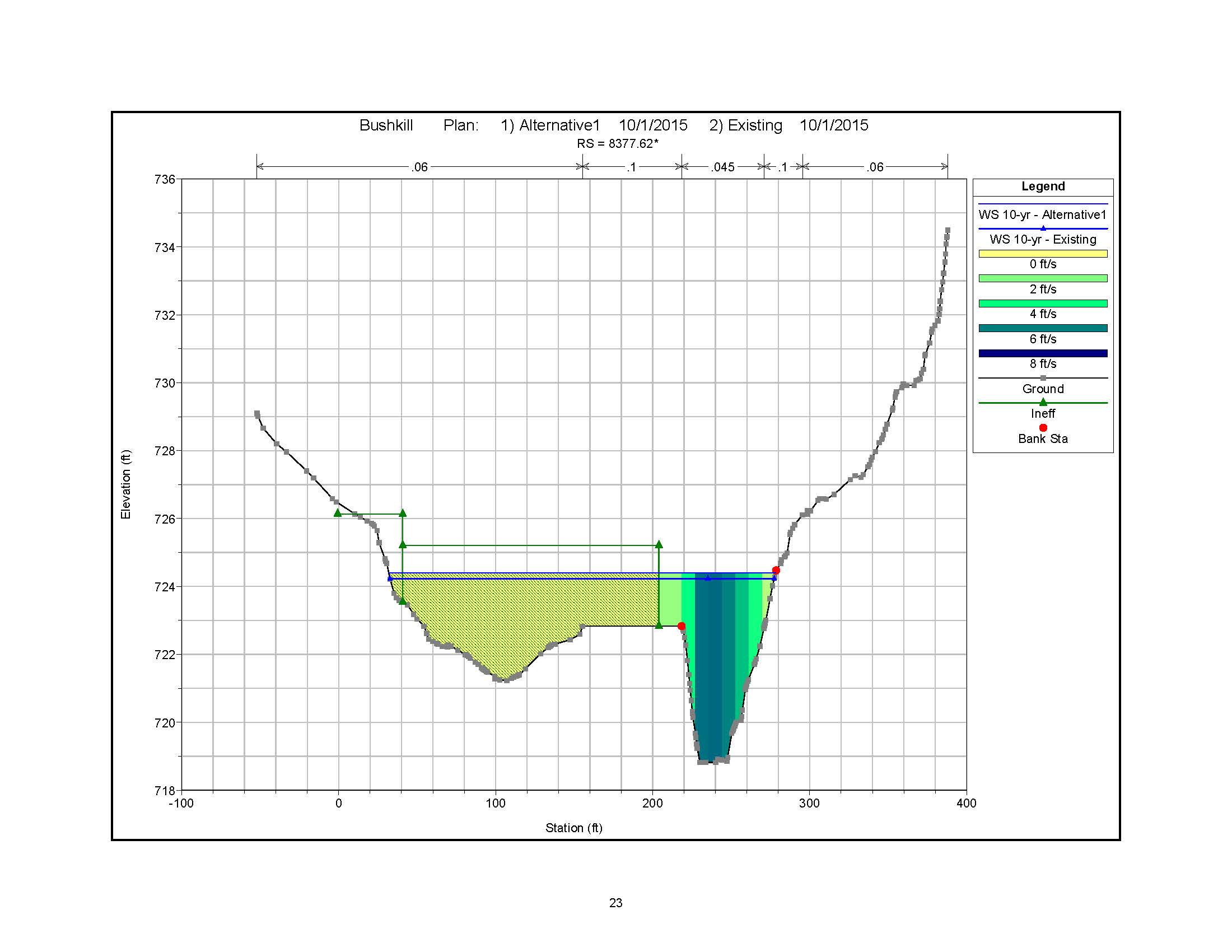Click the '2) Existing' plan label

(x=746, y=125)
